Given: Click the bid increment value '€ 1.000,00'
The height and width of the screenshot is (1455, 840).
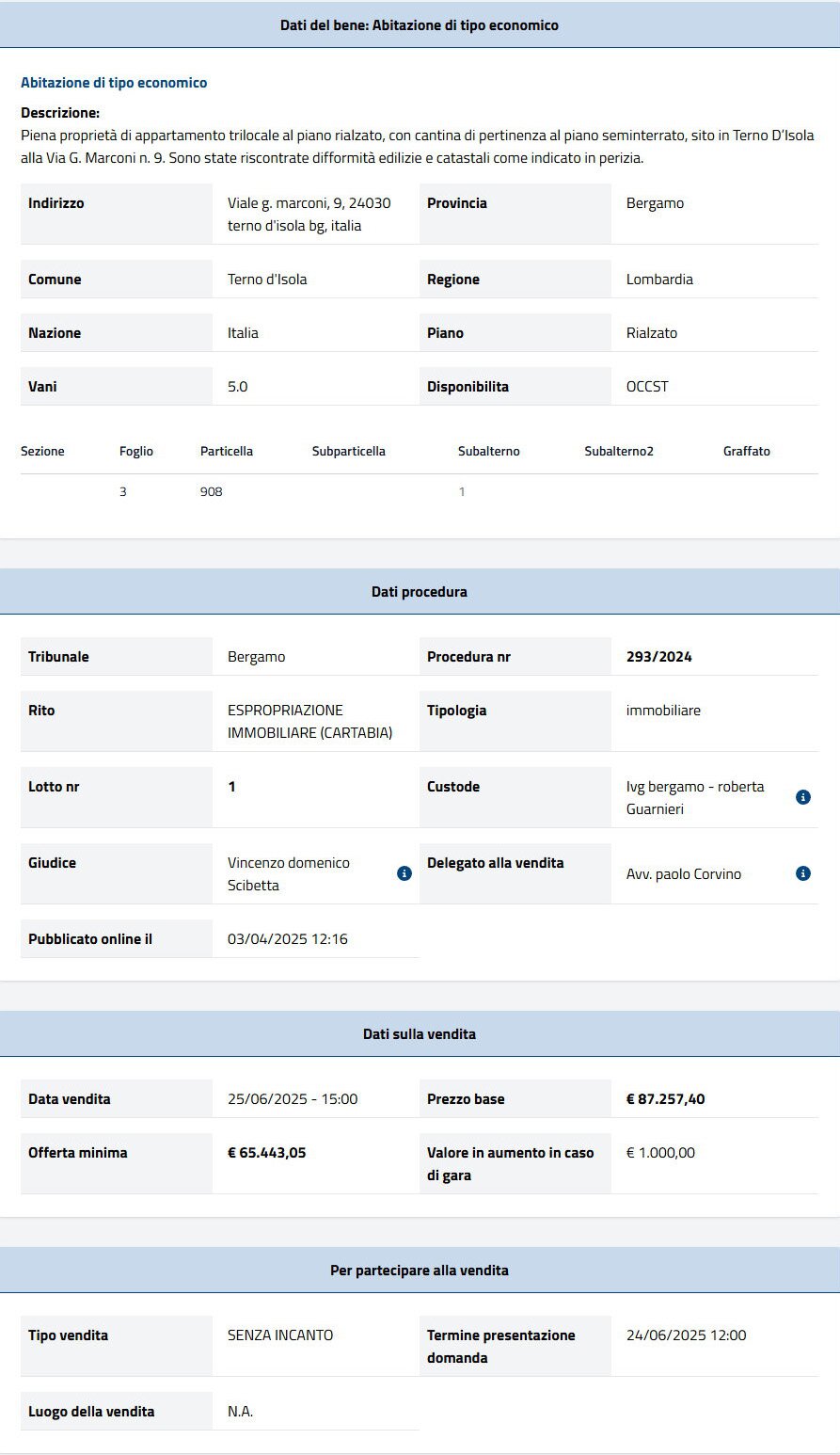Looking at the screenshot, I should [660, 1153].
